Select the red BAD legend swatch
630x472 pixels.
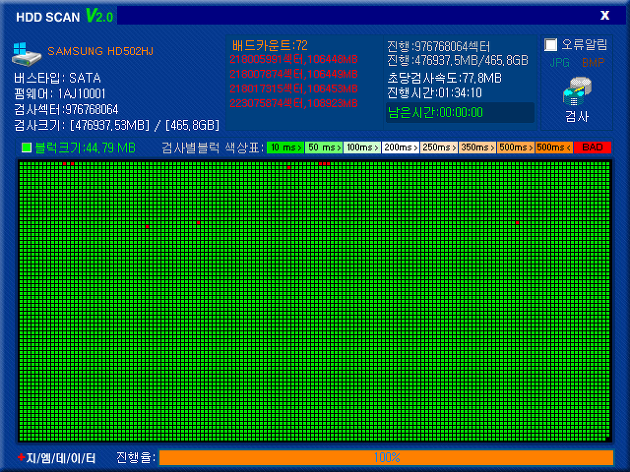click(x=592, y=147)
